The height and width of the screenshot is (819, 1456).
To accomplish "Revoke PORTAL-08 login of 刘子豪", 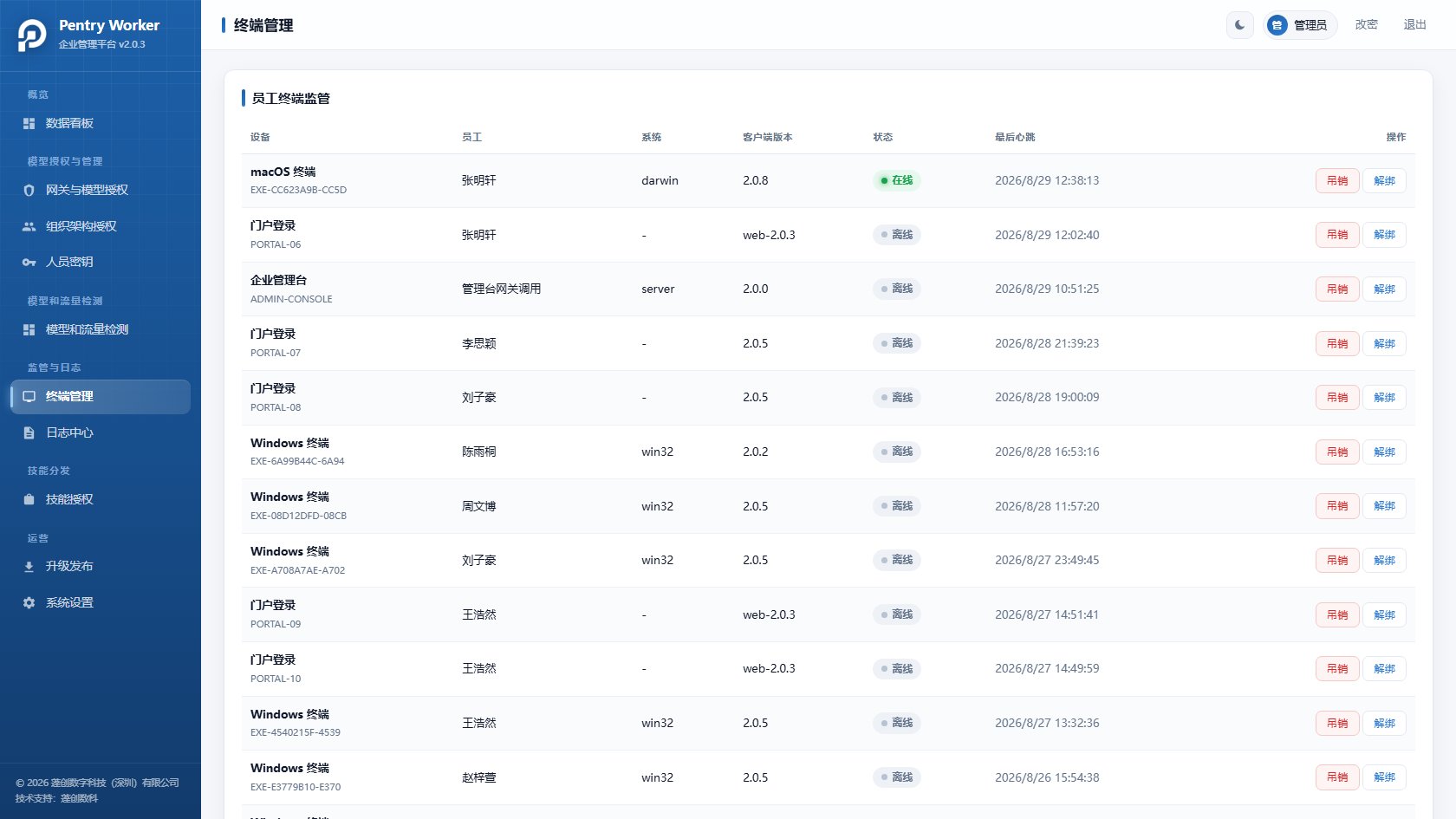I will point(1337,398).
